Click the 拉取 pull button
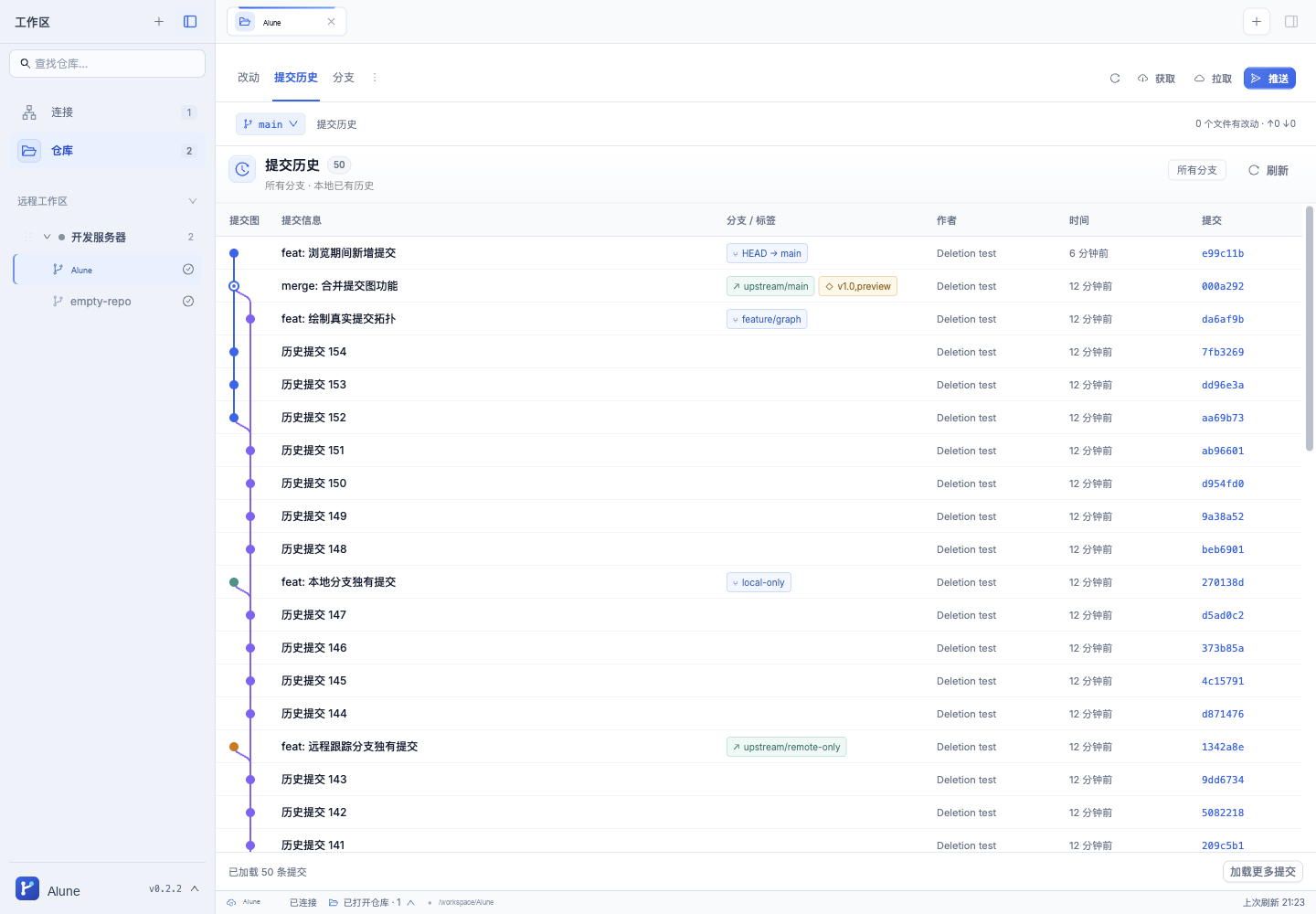The image size is (1316, 914). [1214, 79]
